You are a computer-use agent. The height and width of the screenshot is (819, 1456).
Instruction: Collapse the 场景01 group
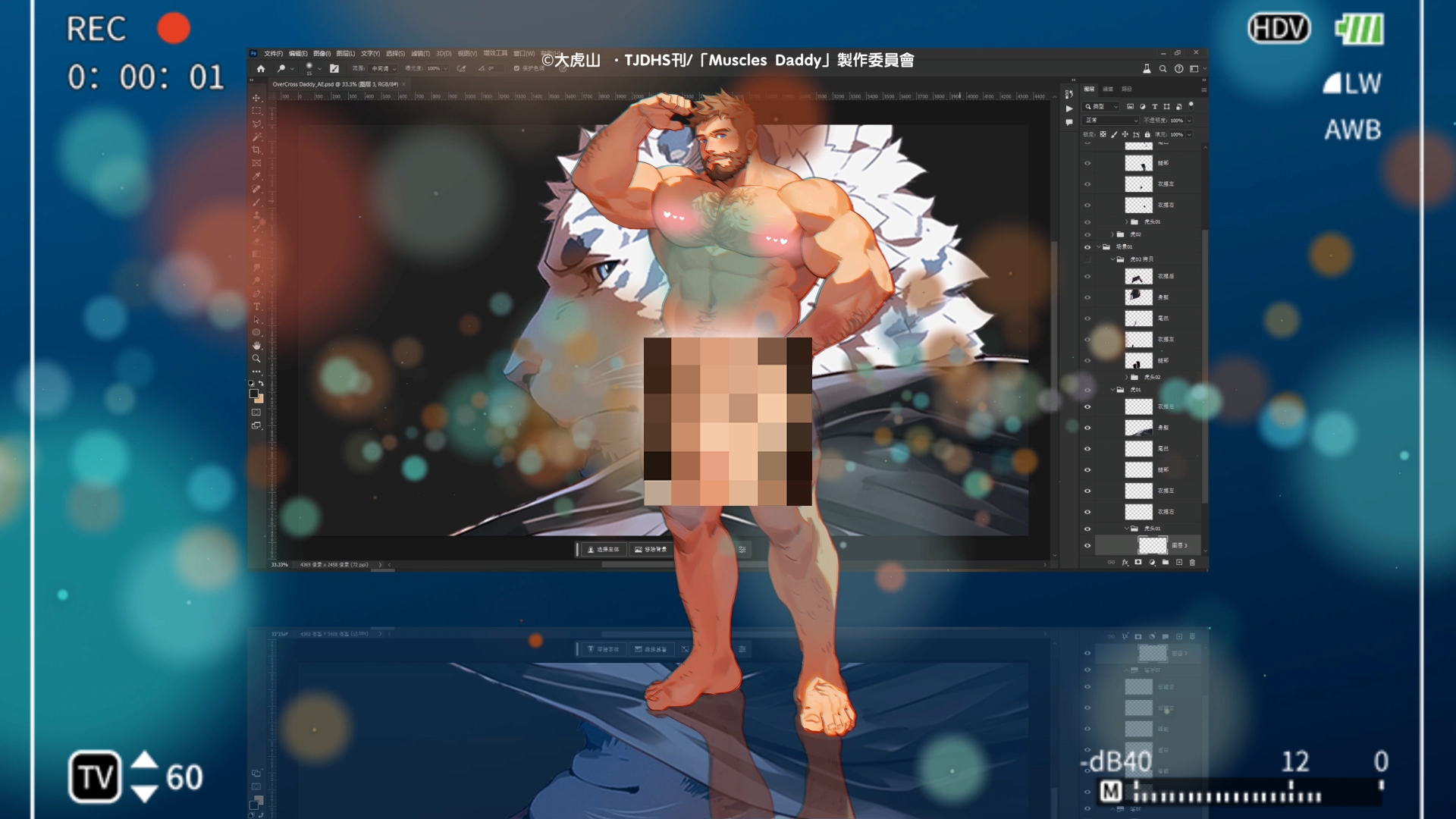pos(1098,247)
